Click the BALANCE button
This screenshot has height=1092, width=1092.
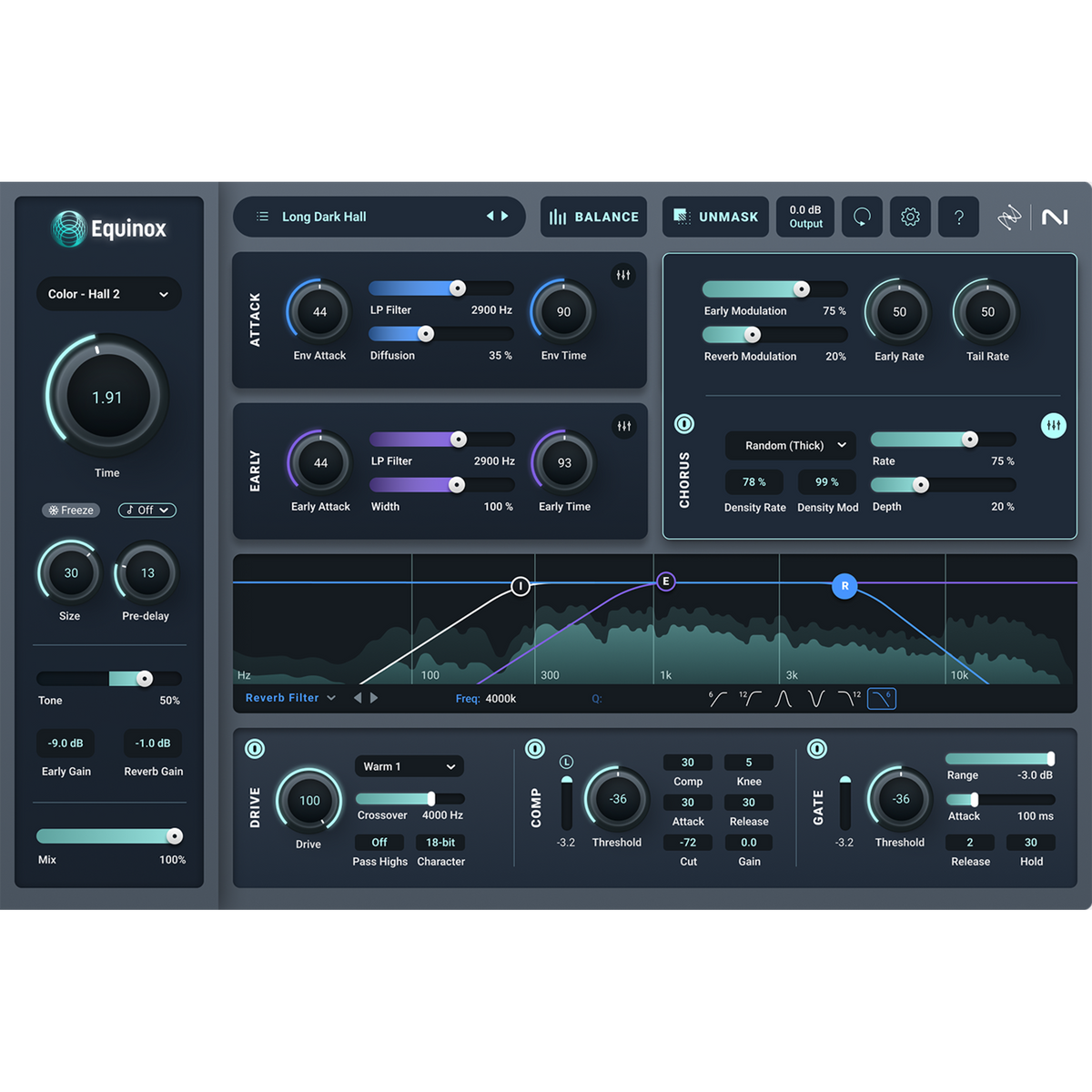click(x=593, y=217)
